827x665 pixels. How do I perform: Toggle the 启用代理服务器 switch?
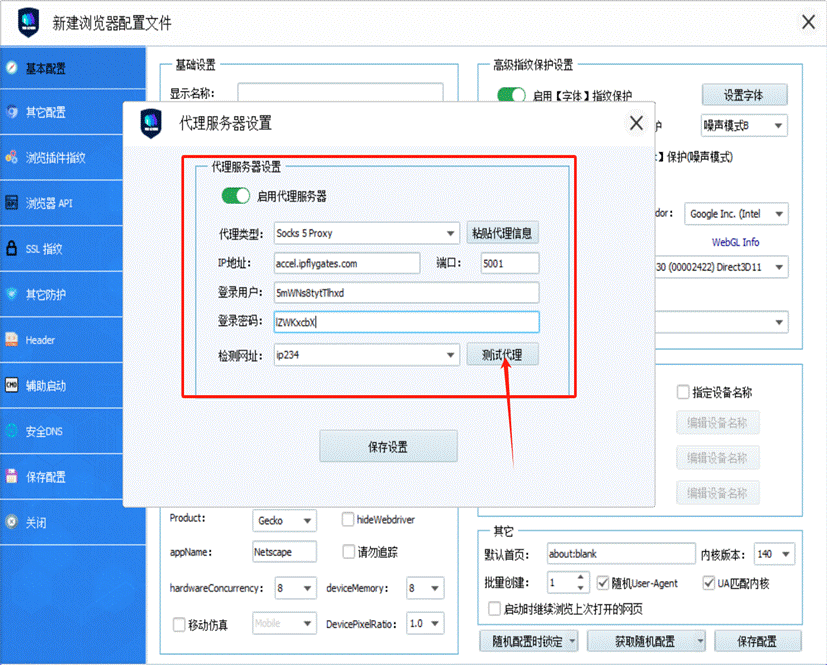pos(235,196)
